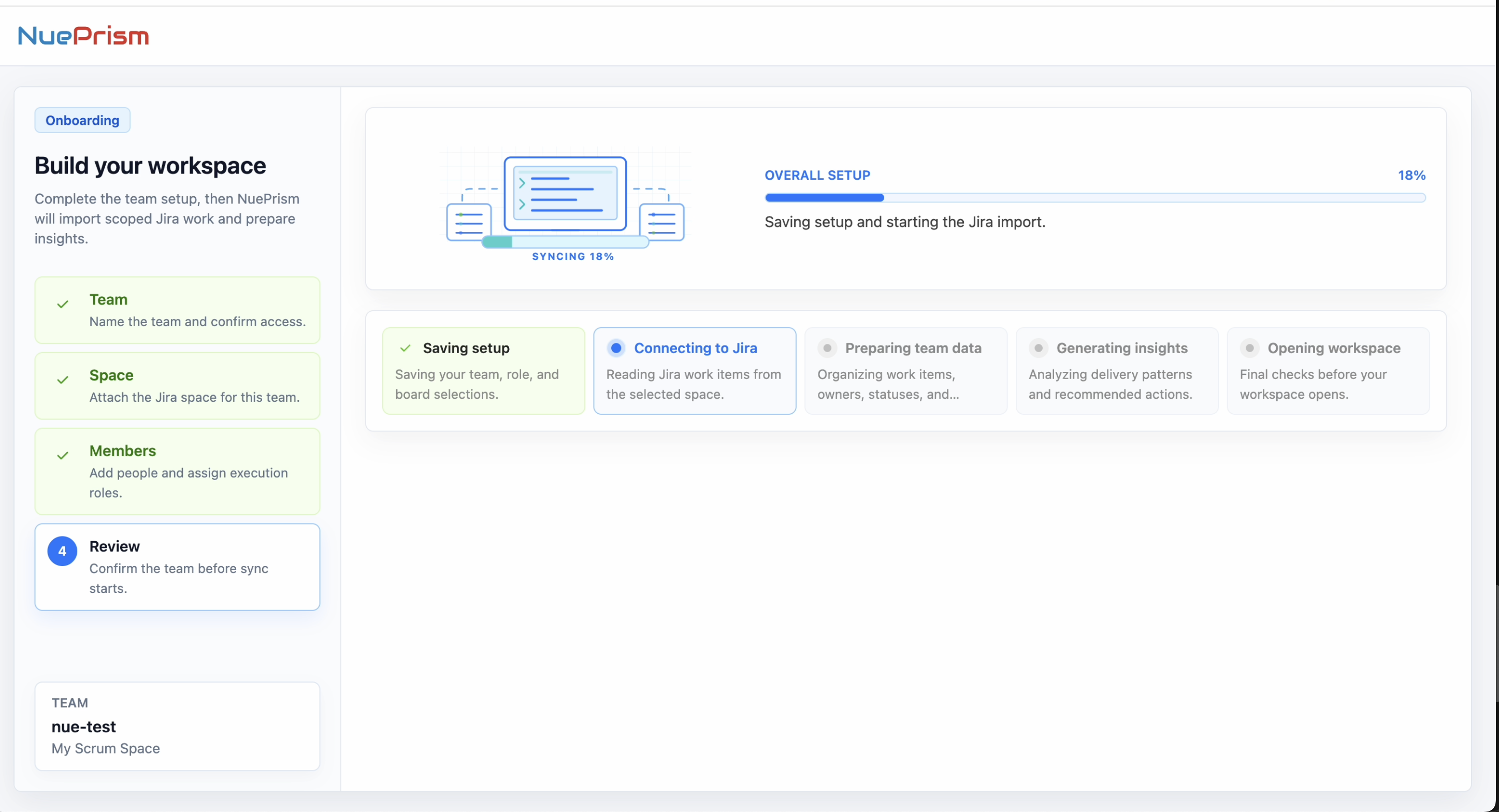The image size is (1499, 812).
Task: Click the Saving setup stage card
Action: [x=484, y=370]
